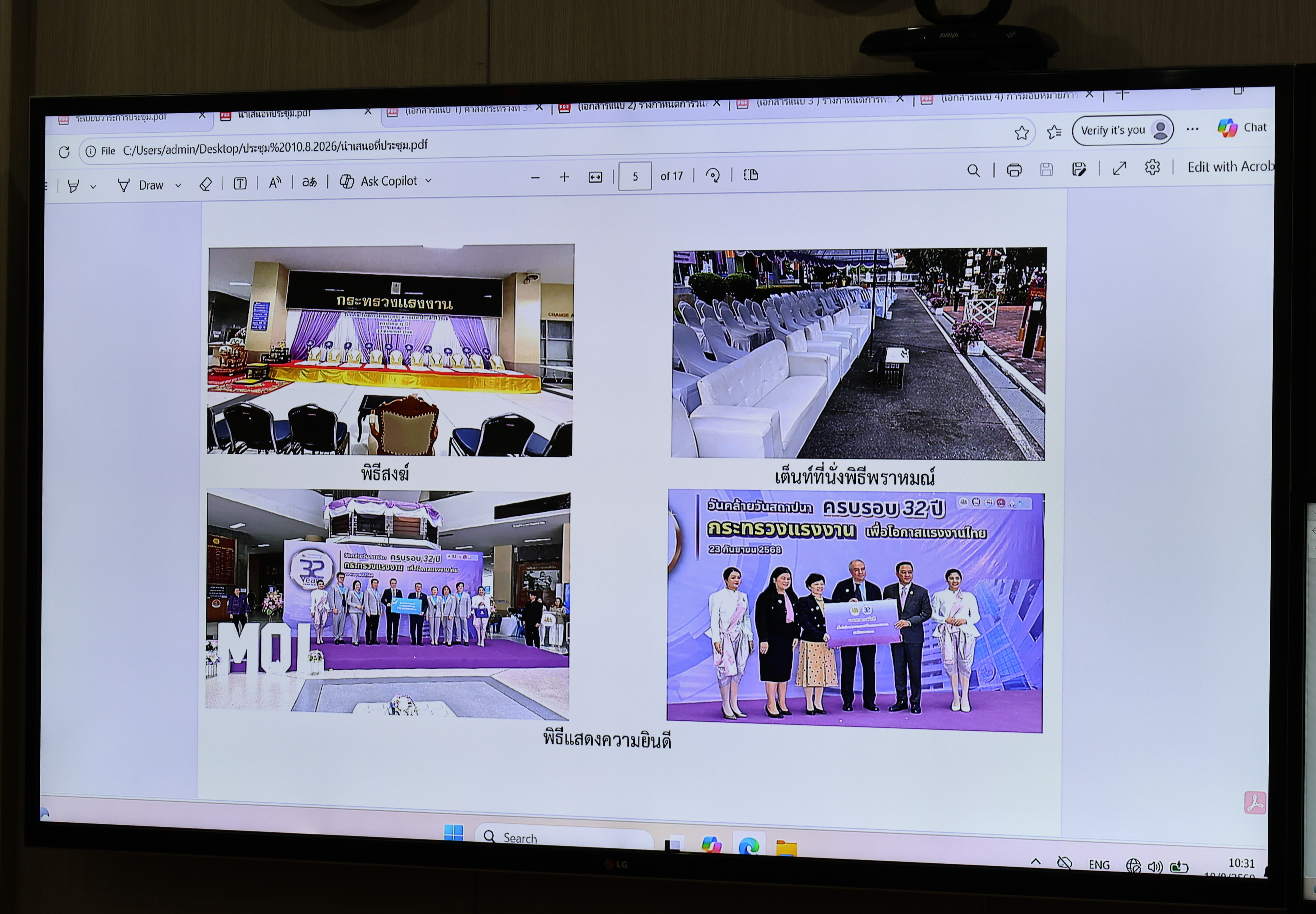Open the (เอกสารแนบ 1) PDF tab
This screenshot has width=1316, height=914.
click(x=465, y=109)
